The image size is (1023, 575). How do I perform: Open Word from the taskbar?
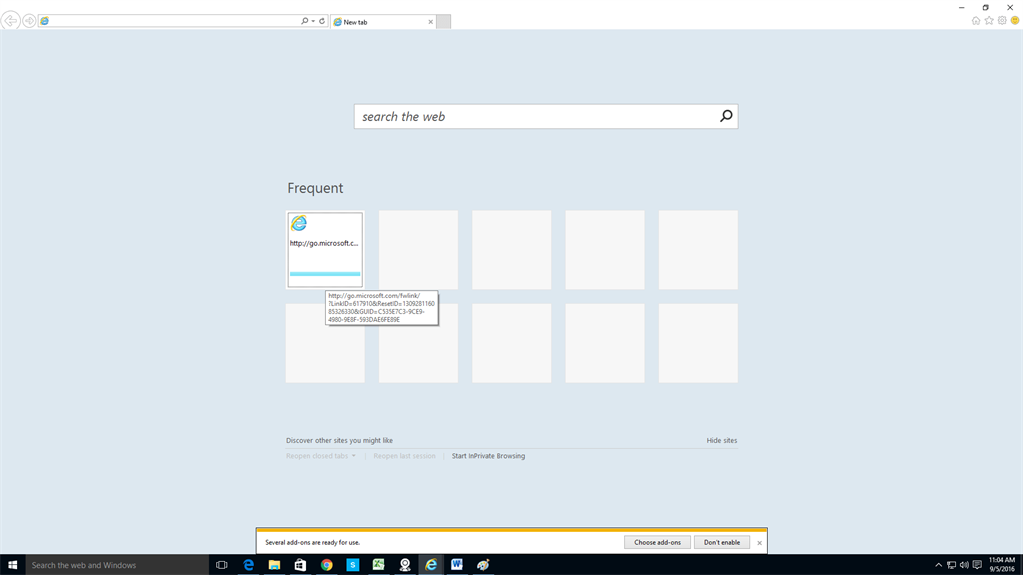(457, 565)
